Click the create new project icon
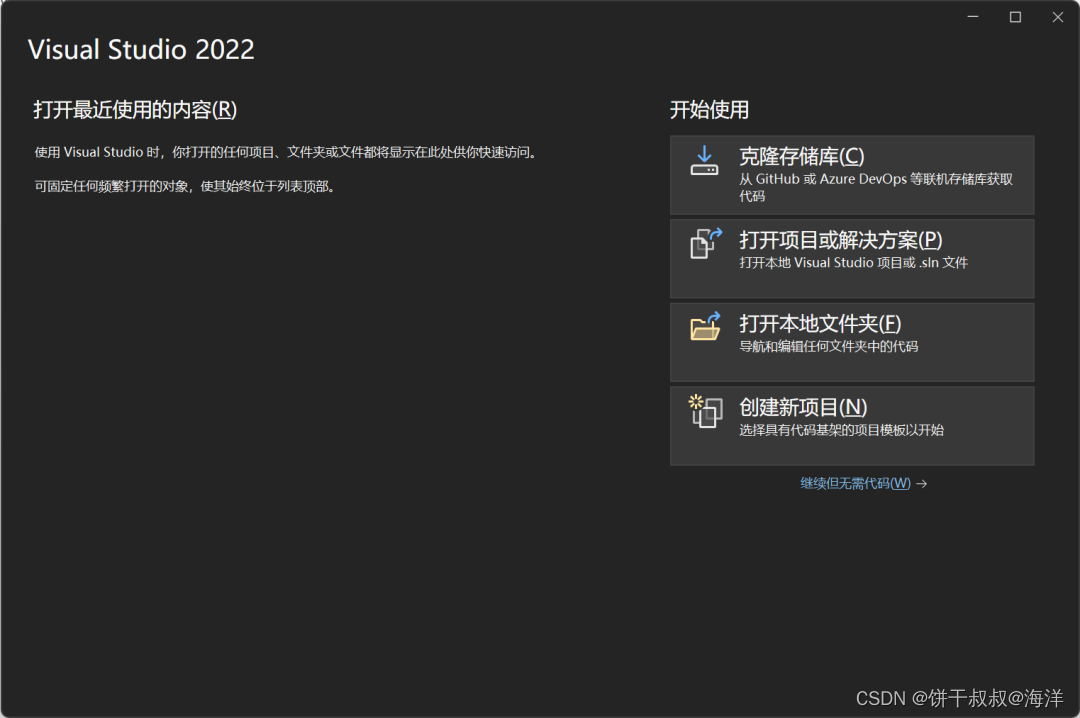This screenshot has height=718, width=1080. pos(705,411)
